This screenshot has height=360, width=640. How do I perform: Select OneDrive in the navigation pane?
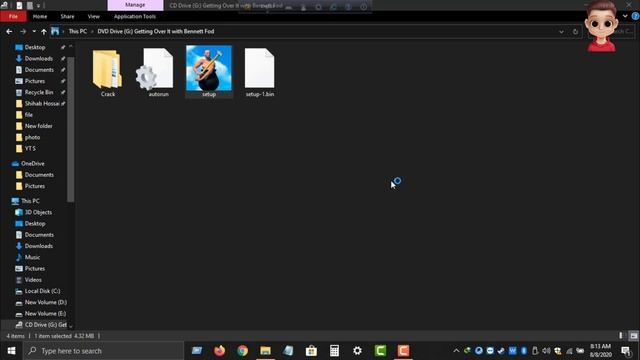[32, 163]
